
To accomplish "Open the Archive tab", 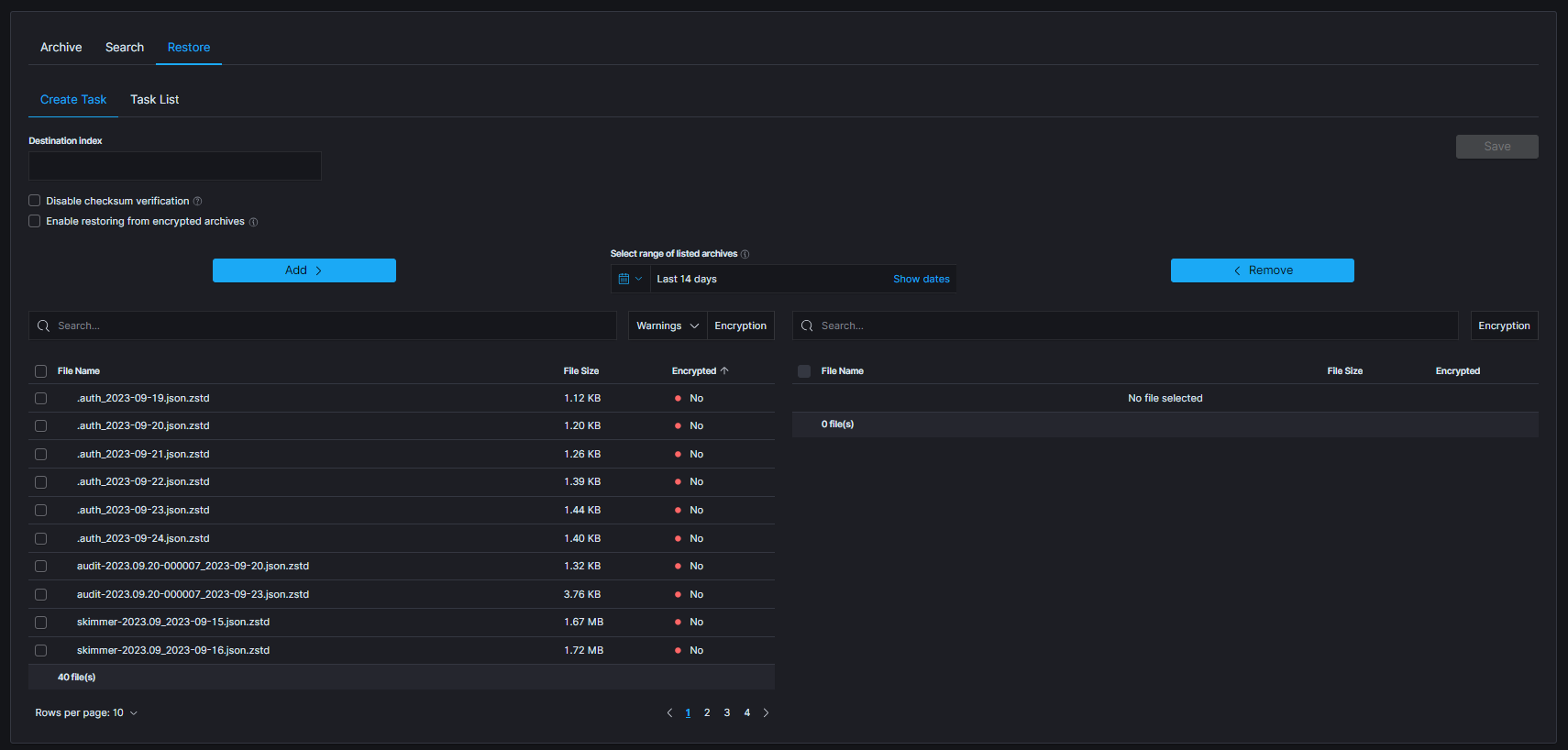I will (x=61, y=47).
